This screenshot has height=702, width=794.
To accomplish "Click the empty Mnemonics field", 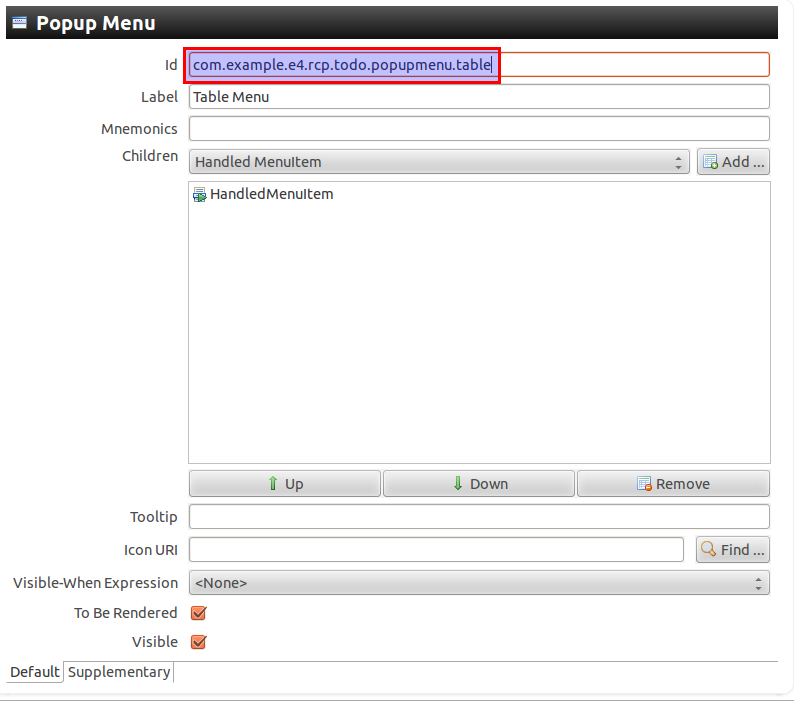I will click(x=478, y=129).
